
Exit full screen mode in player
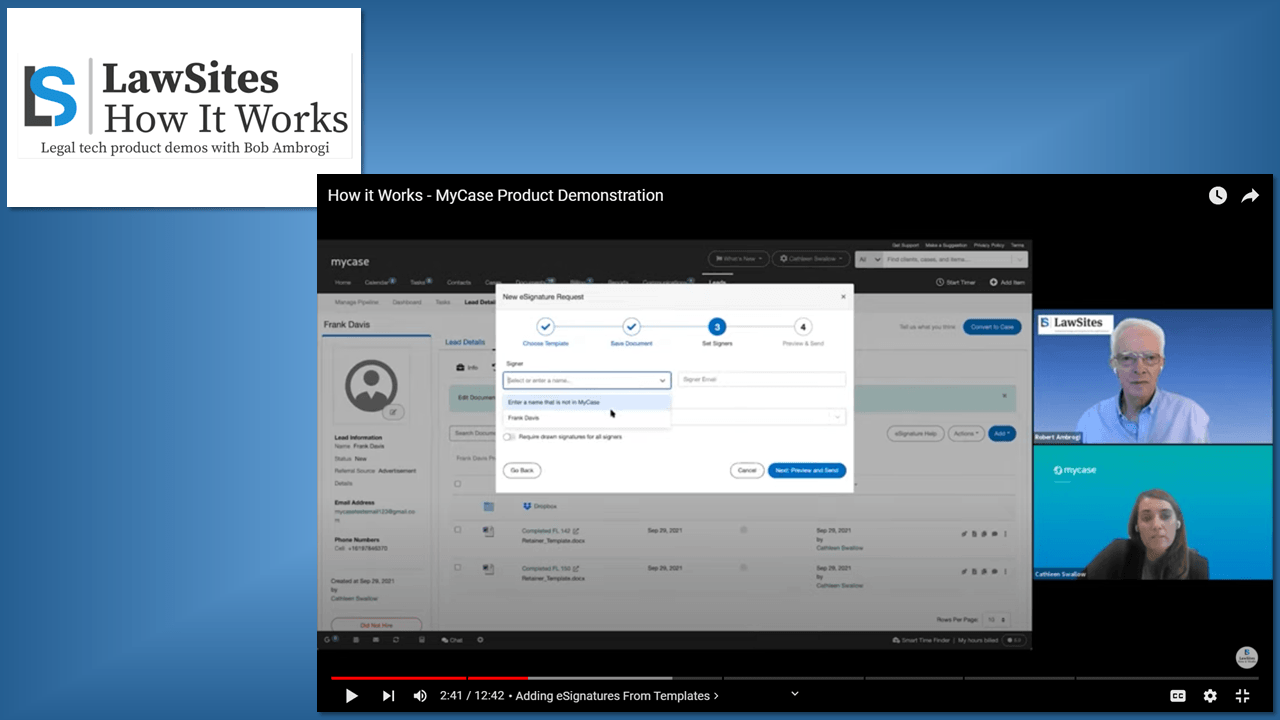(x=1243, y=696)
